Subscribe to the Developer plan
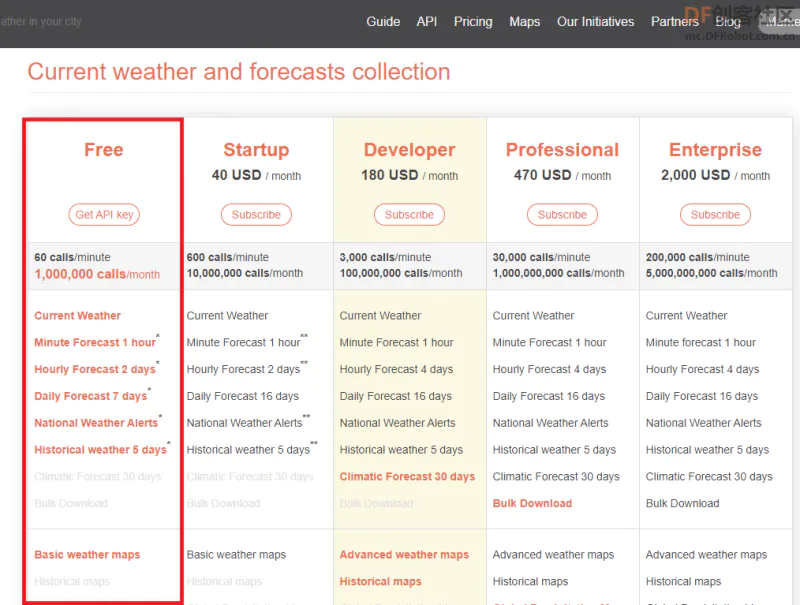Screen dimensions: 800x605 click(409, 215)
